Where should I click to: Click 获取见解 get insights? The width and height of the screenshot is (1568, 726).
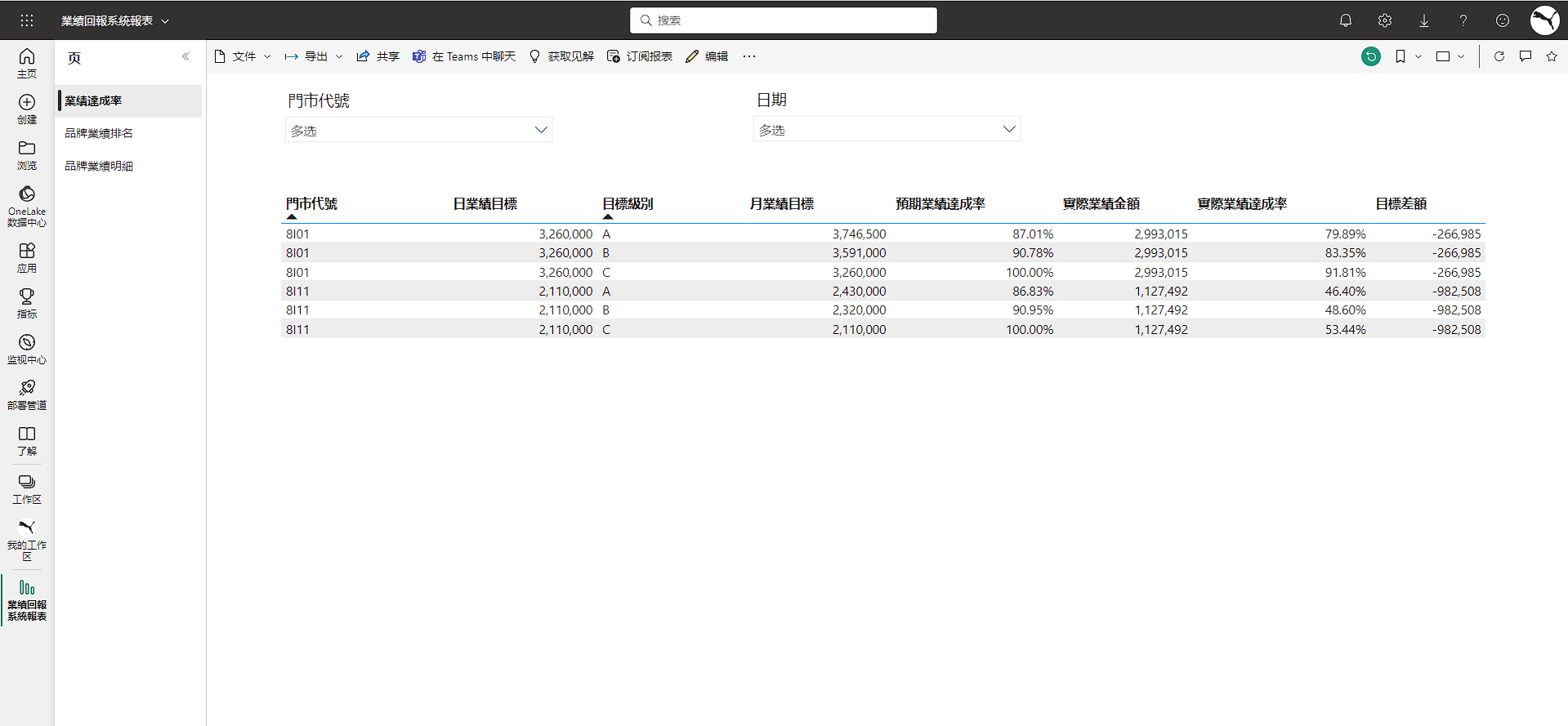pyautogui.click(x=561, y=56)
